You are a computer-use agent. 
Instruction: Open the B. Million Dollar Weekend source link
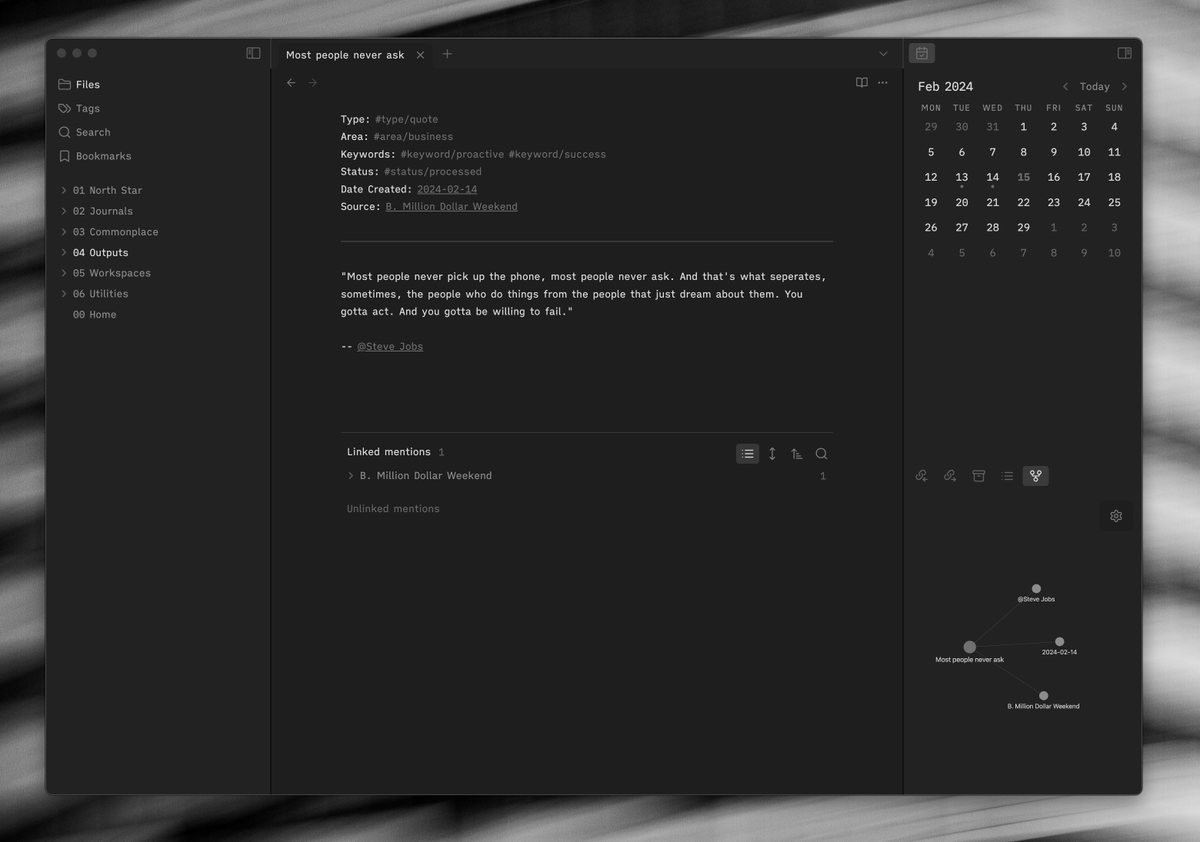tap(451, 207)
